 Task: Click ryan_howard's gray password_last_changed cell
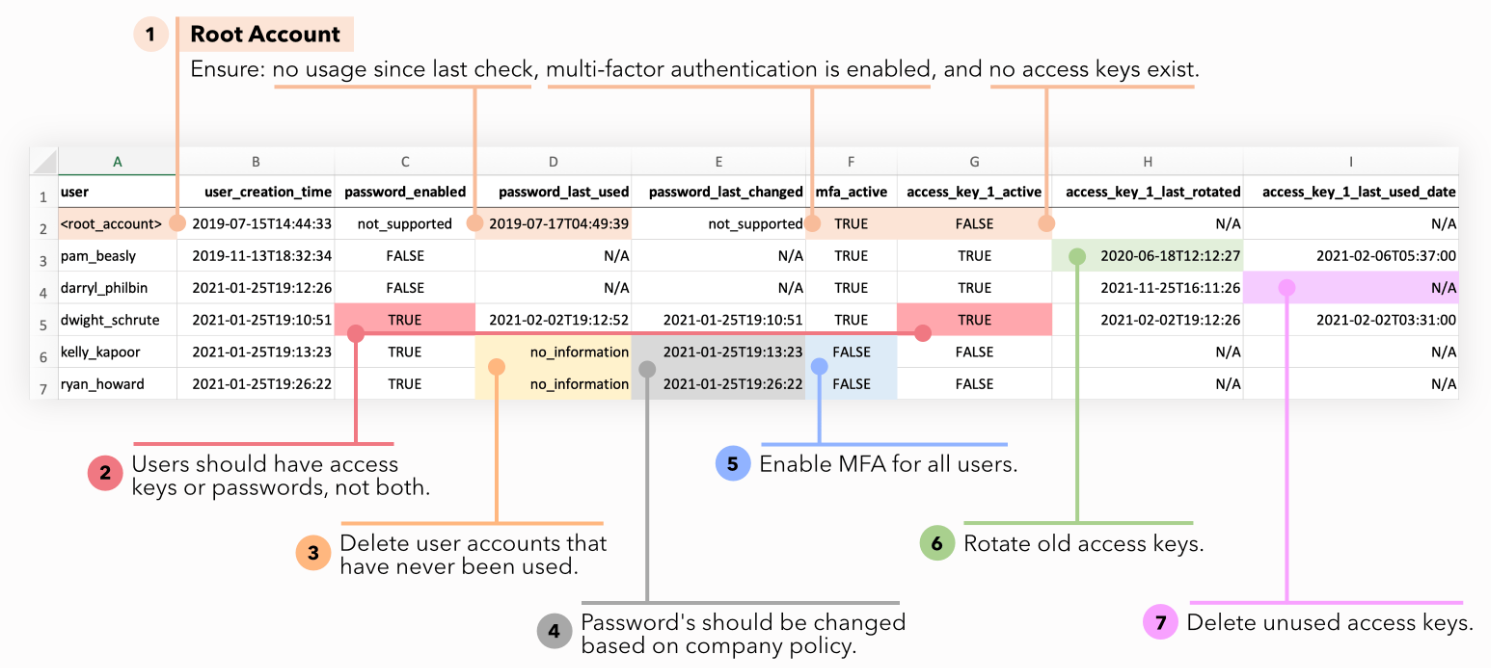(718, 384)
